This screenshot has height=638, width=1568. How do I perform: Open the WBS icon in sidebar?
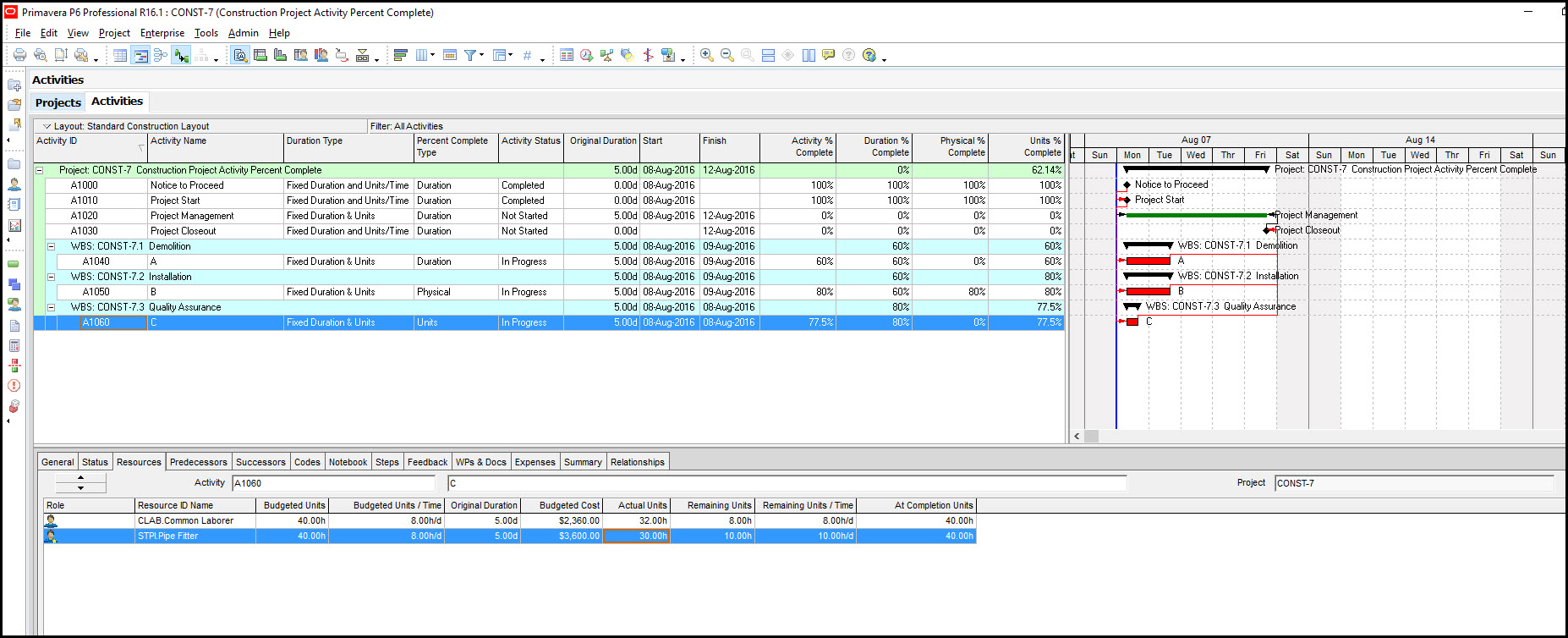[x=14, y=284]
